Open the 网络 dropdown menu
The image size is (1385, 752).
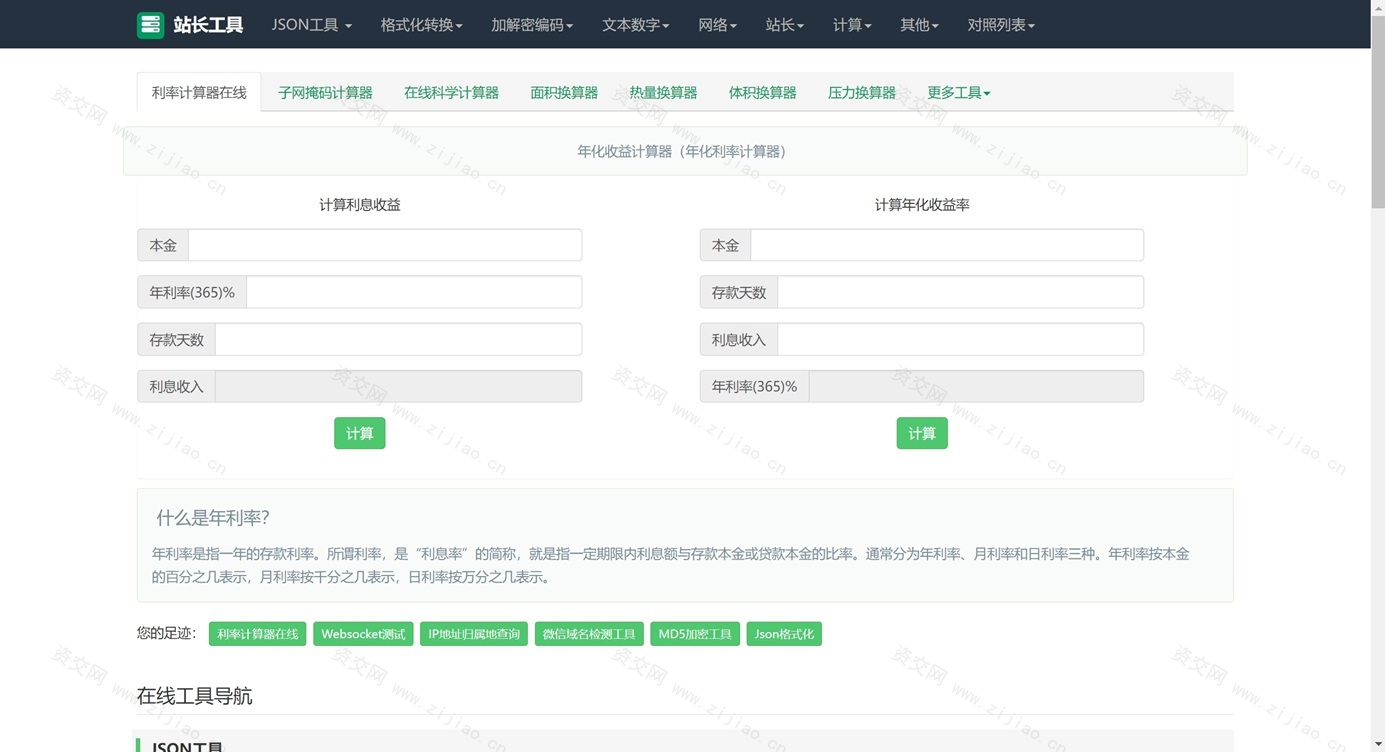[718, 25]
